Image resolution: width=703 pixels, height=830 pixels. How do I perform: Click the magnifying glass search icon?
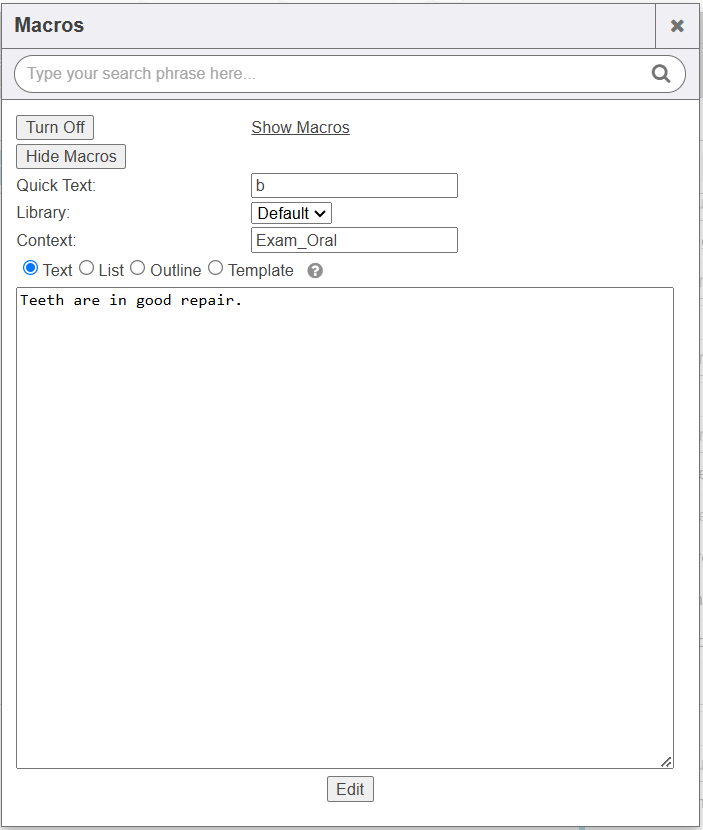(x=661, y=73)
